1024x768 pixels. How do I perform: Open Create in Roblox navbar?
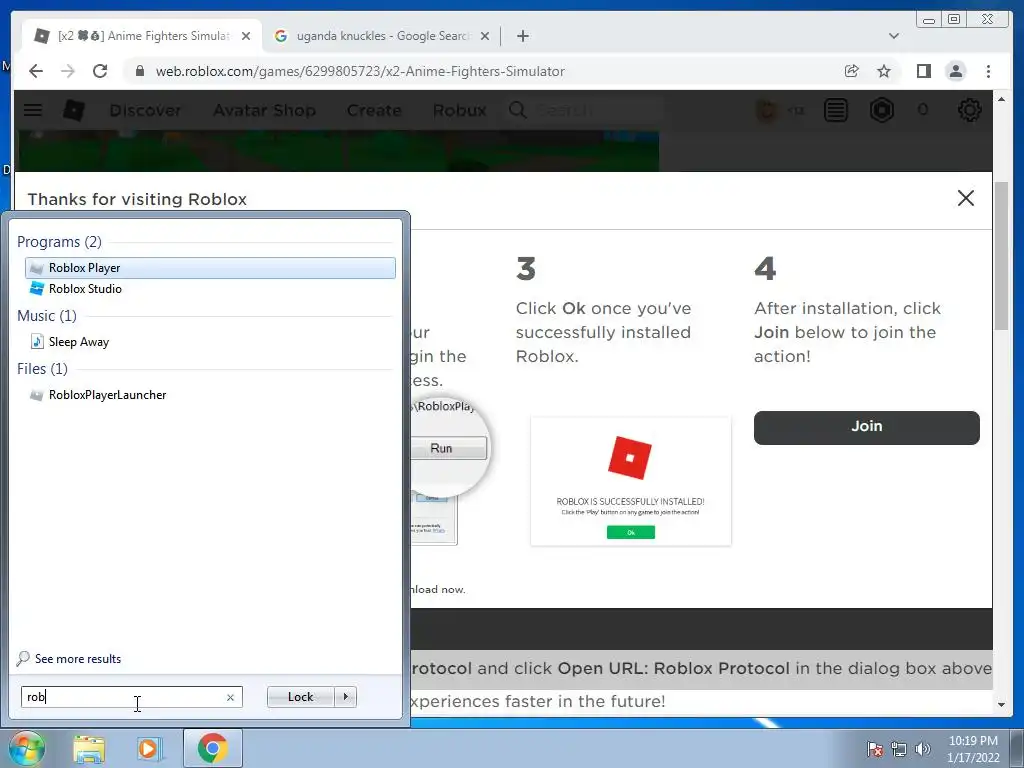(374, 110)
